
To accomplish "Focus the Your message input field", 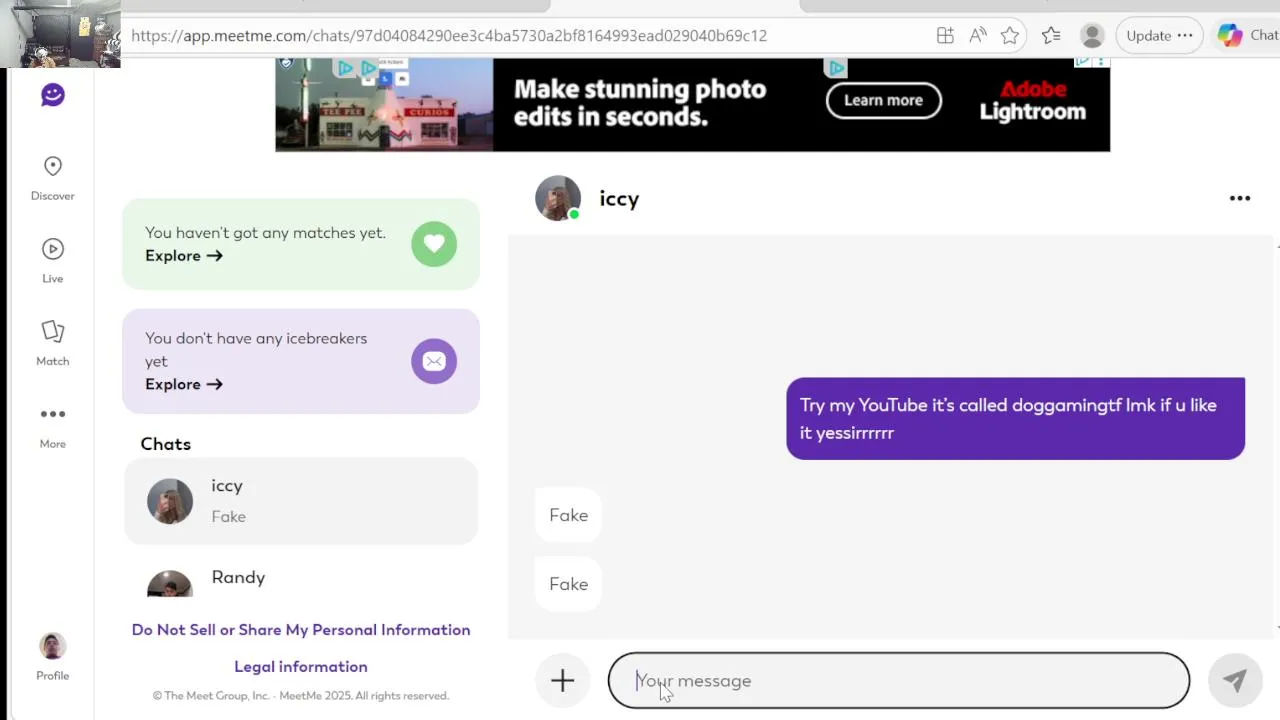I will click(898, 681).
